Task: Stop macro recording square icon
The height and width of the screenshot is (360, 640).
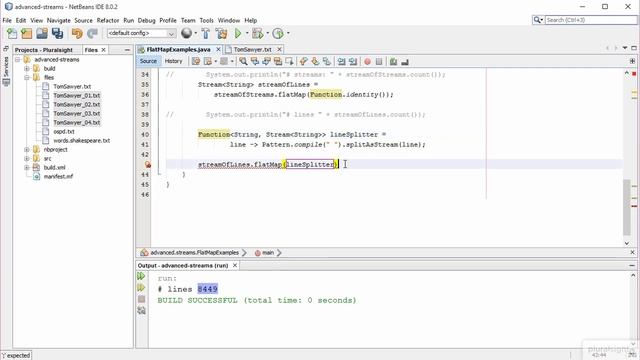Action: [x=379, y=61]
